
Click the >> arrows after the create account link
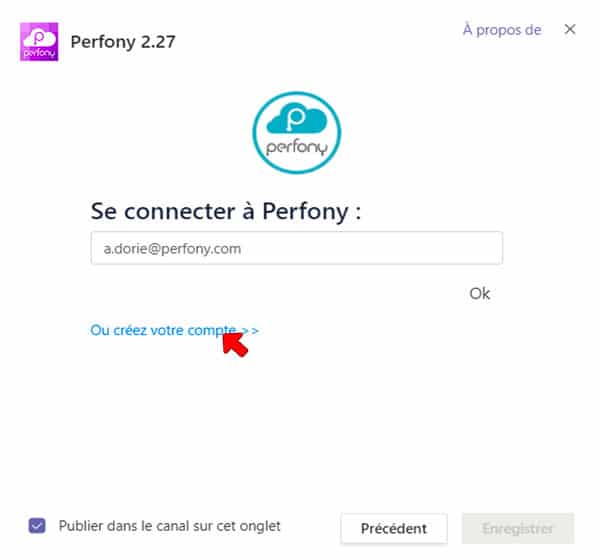251,330
